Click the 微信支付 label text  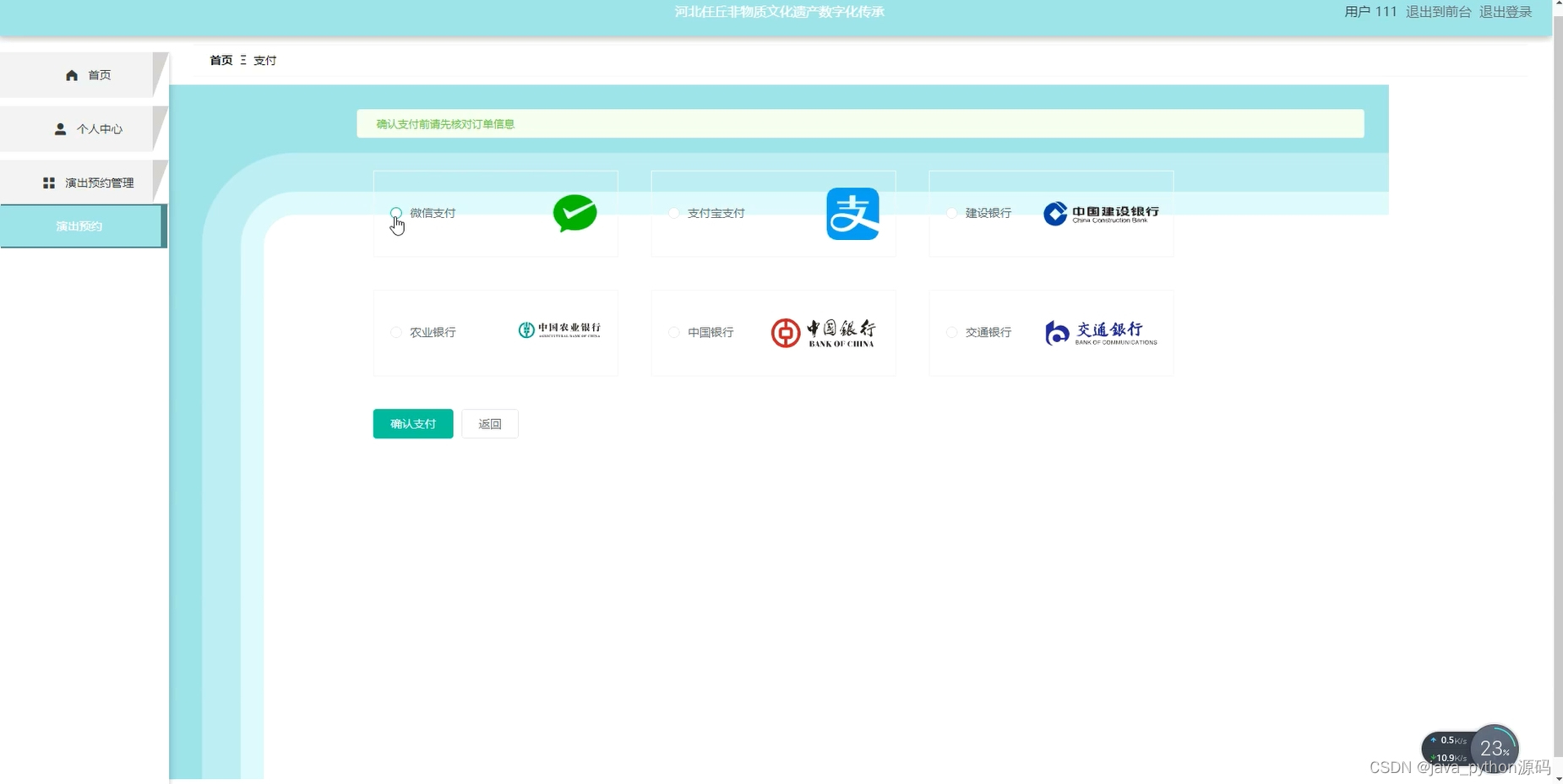(433, 213)
